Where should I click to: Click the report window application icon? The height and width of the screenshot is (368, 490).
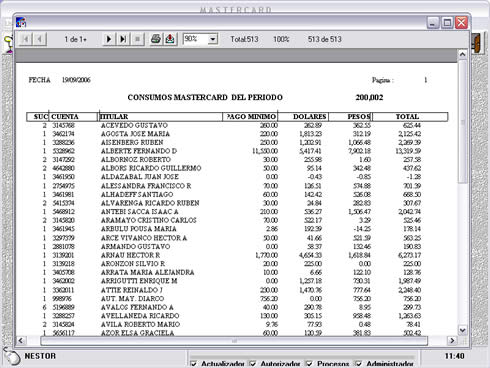[21, 23]
